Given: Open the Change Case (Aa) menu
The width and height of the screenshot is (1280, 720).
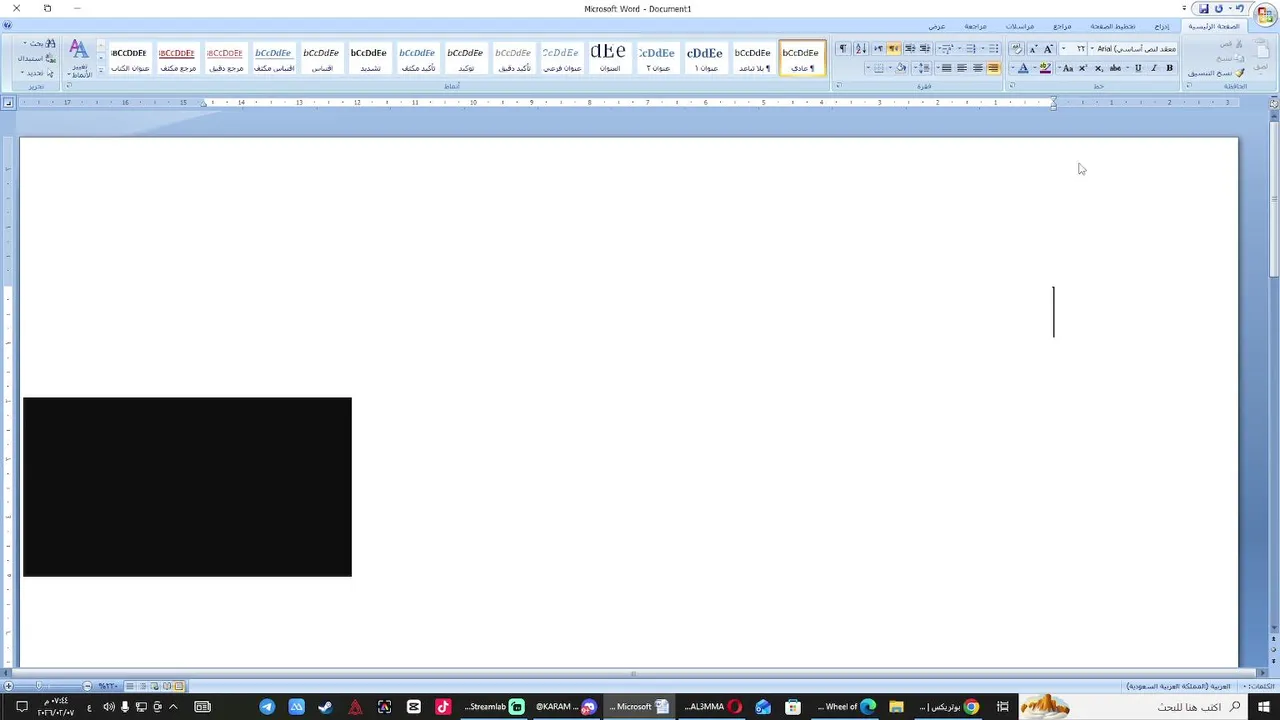Looking at the screenshot, I should tap(1068, 68).
